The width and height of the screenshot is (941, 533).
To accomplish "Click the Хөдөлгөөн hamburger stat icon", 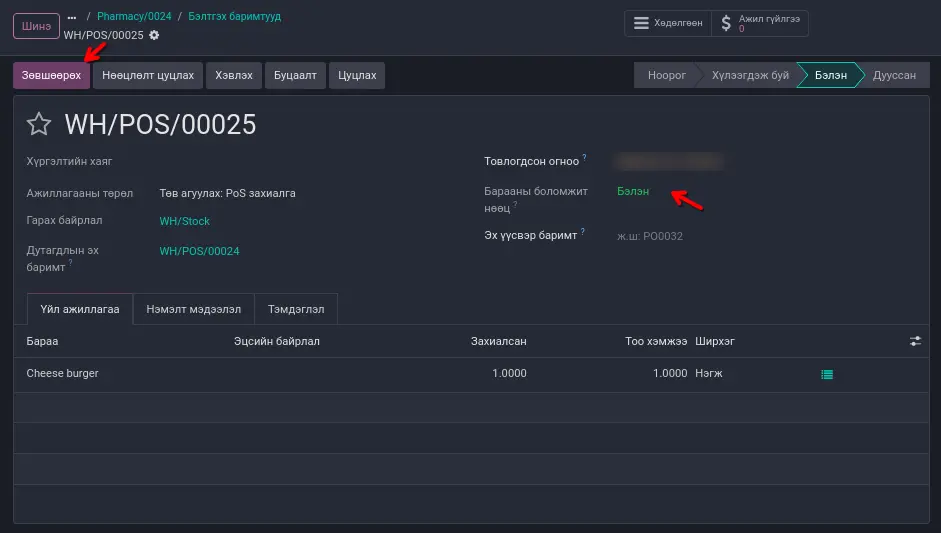I will pos(642,23).
